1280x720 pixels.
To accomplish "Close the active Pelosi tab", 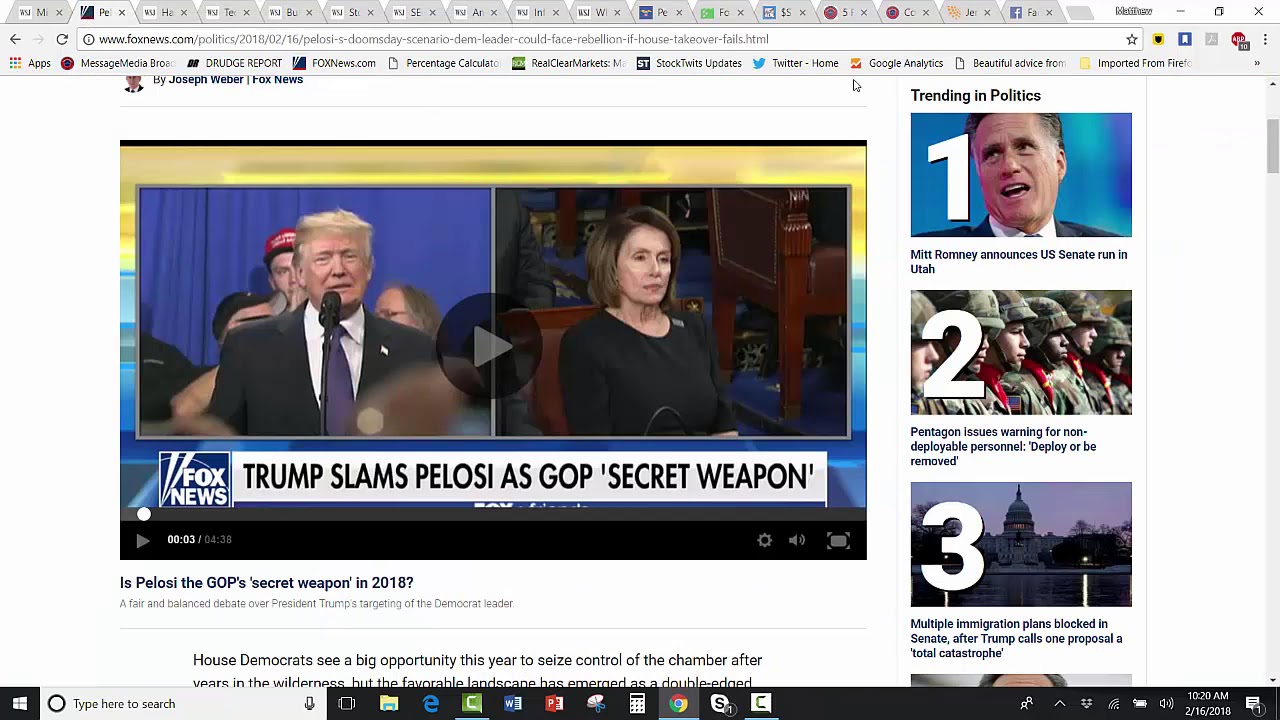I will 121,13.
